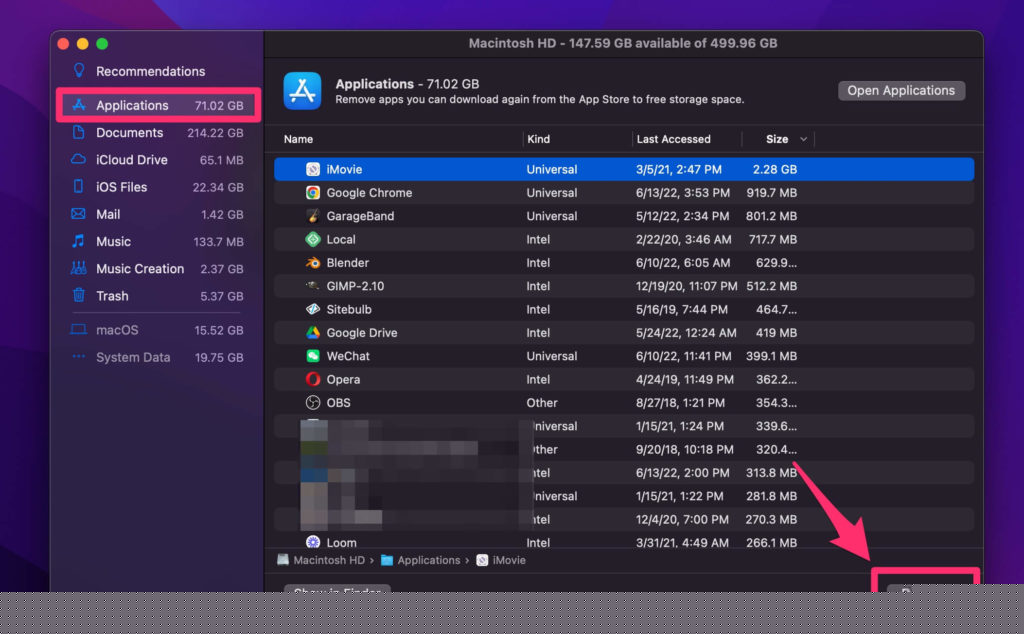Image resolution: width=1024 pixels, height=634 pixels.
Task: Click the iMovie app icon in list
Action: (x=313, y=170)
